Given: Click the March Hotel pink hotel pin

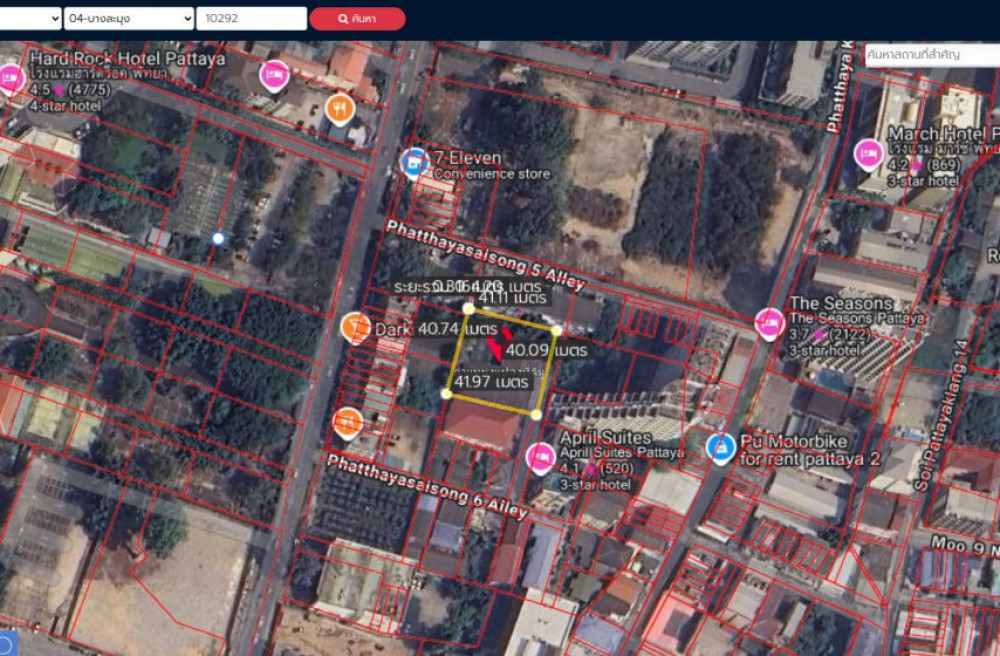Looking at the screenshot, I should coord(868,154).
